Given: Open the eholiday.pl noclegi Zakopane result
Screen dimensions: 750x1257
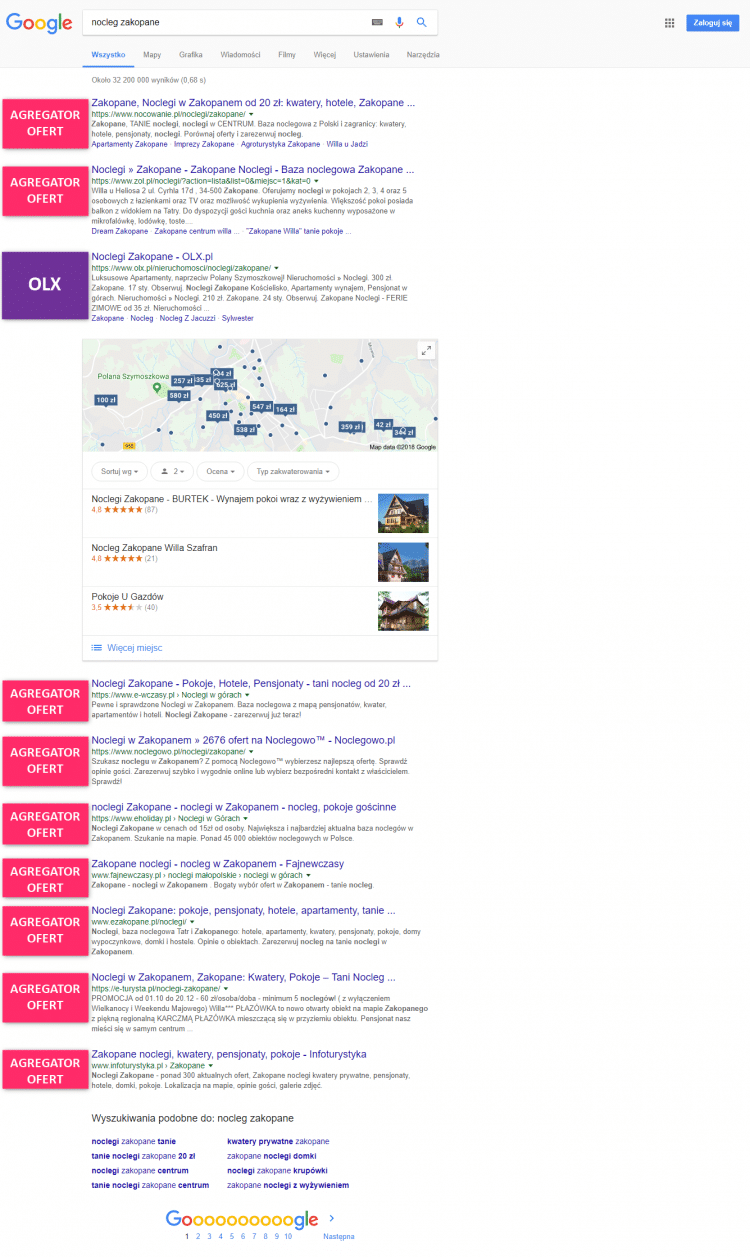Looking at the screenshot, I should [243, 806].
